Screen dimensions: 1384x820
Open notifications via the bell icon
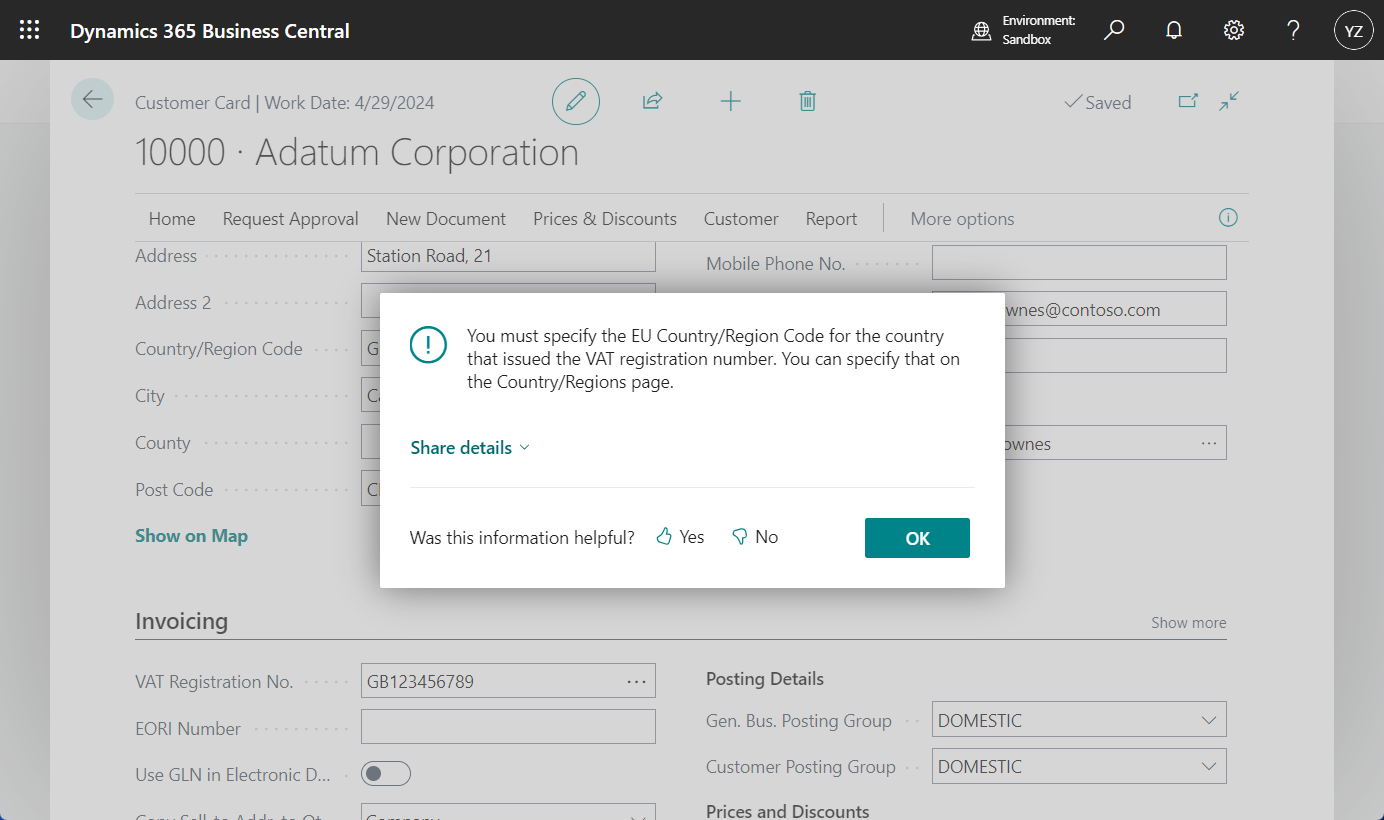[1173, 29]
